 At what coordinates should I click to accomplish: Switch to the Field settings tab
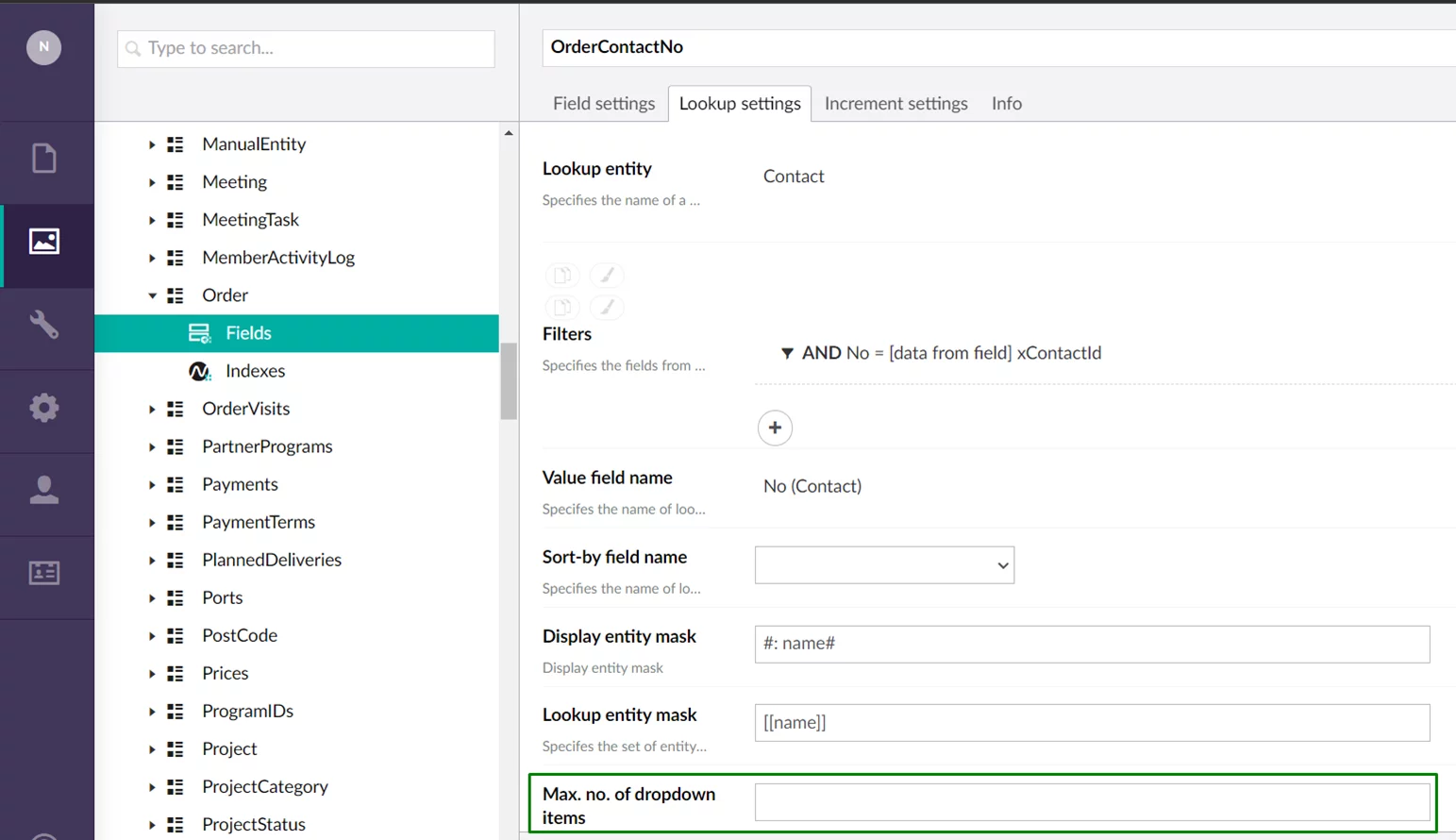[x=603, y=104]
